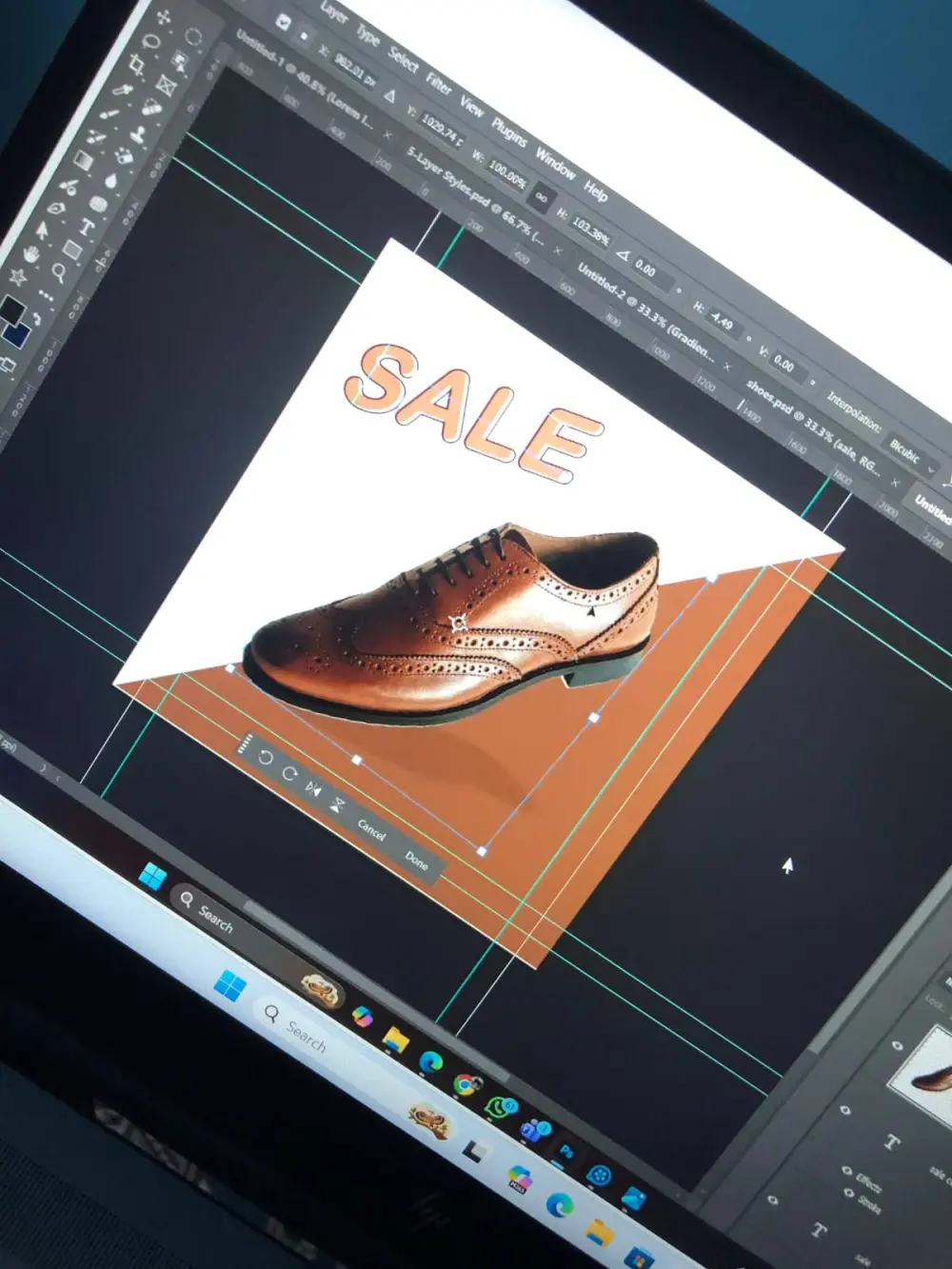Select the Gradient tool
Viewport: 952px width, 1269px height.
click(x=83, y=160)
